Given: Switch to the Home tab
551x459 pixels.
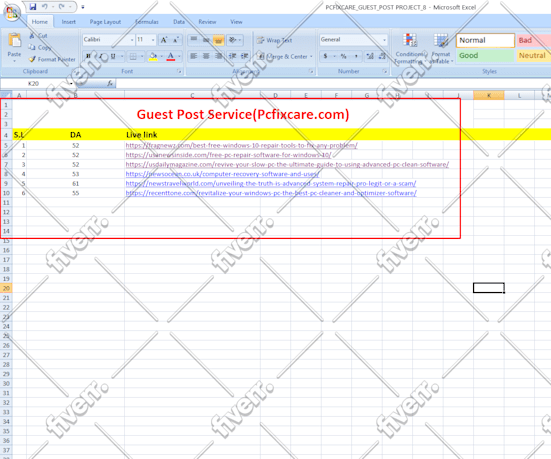Looking at the screenshot, I should [40, 22].
